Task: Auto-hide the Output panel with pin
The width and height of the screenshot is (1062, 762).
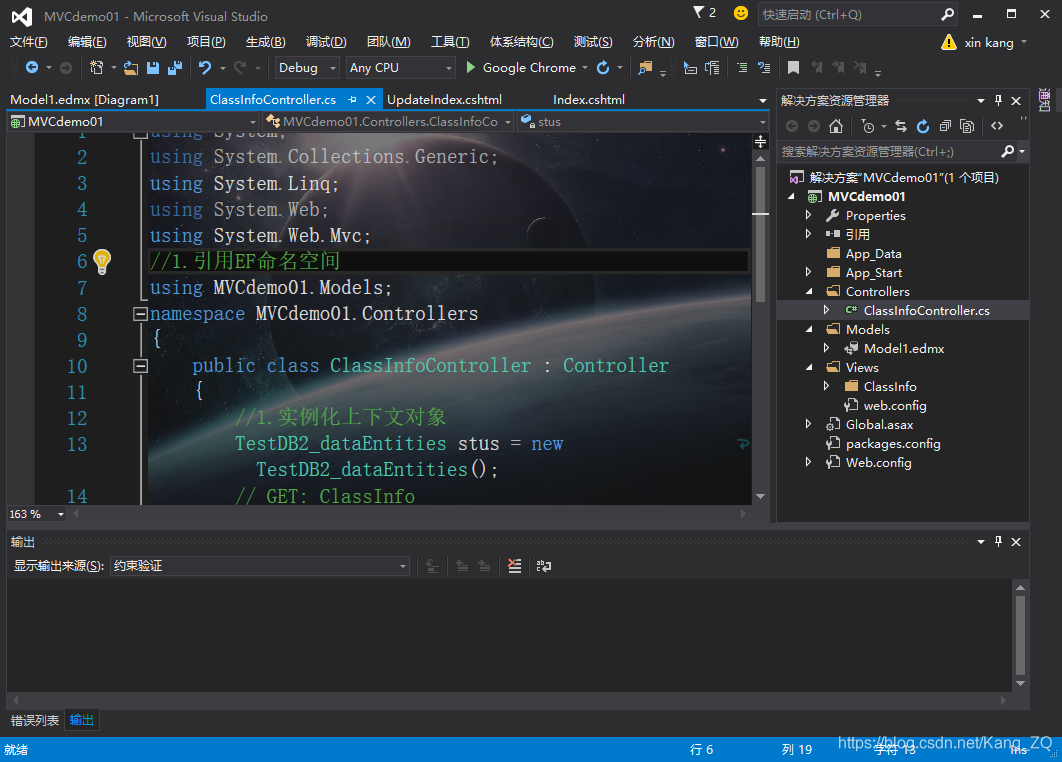Action: [x=998, y=541]
